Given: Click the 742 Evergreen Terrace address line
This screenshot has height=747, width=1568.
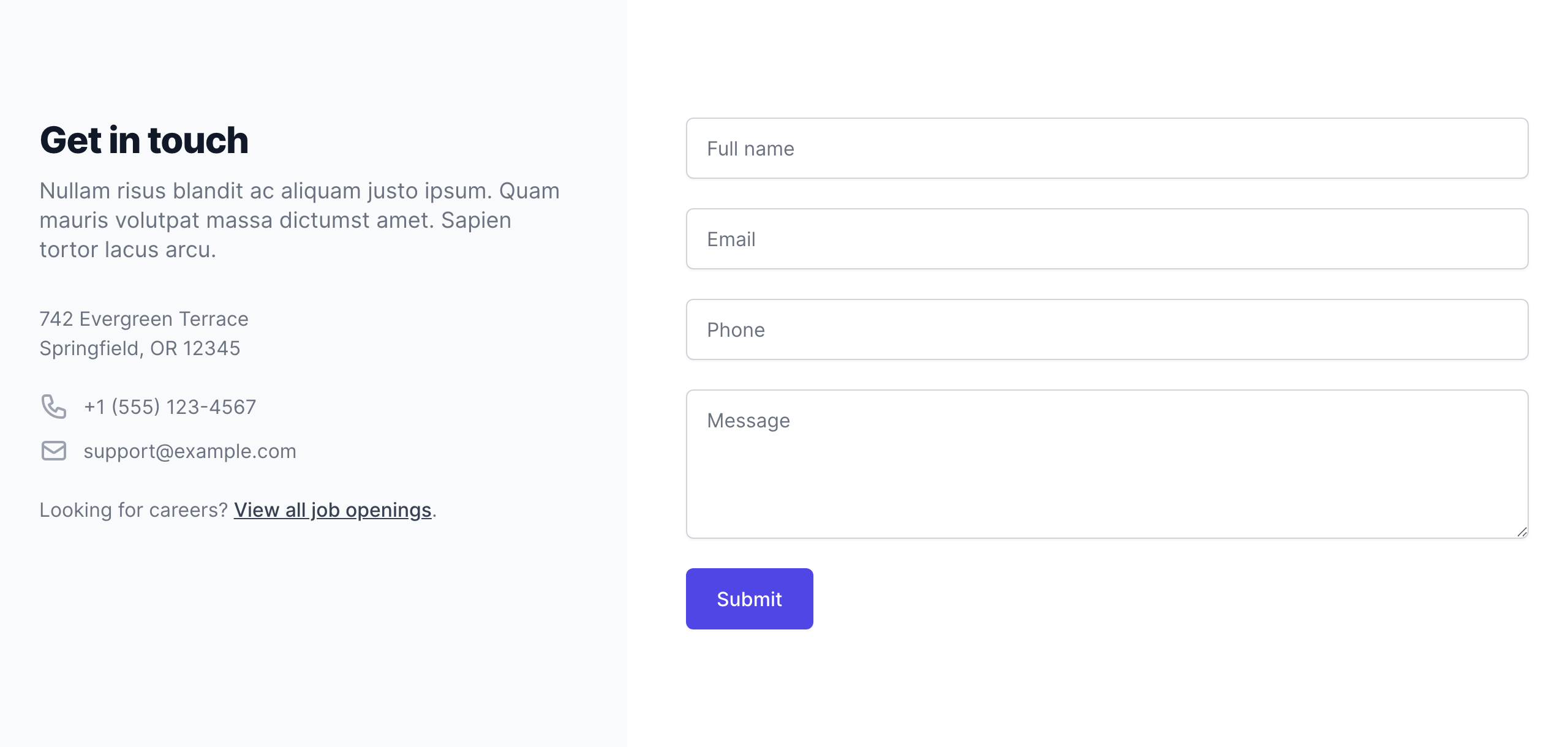Looking at the screenshot, I should click(144, 319).
